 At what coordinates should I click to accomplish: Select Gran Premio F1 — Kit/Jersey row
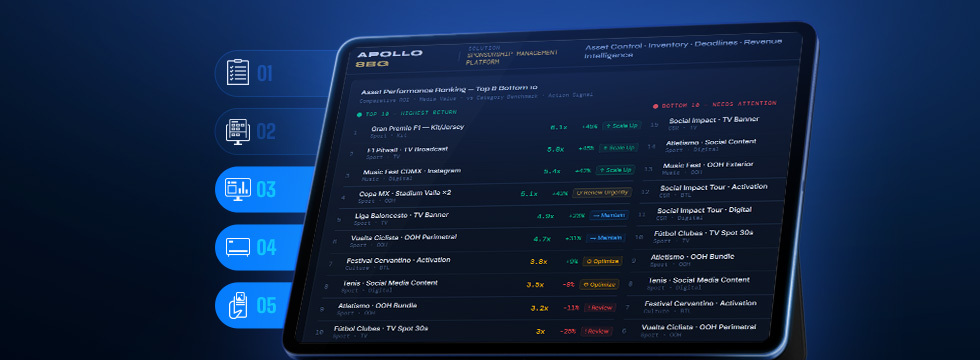(x=497, y=129)
